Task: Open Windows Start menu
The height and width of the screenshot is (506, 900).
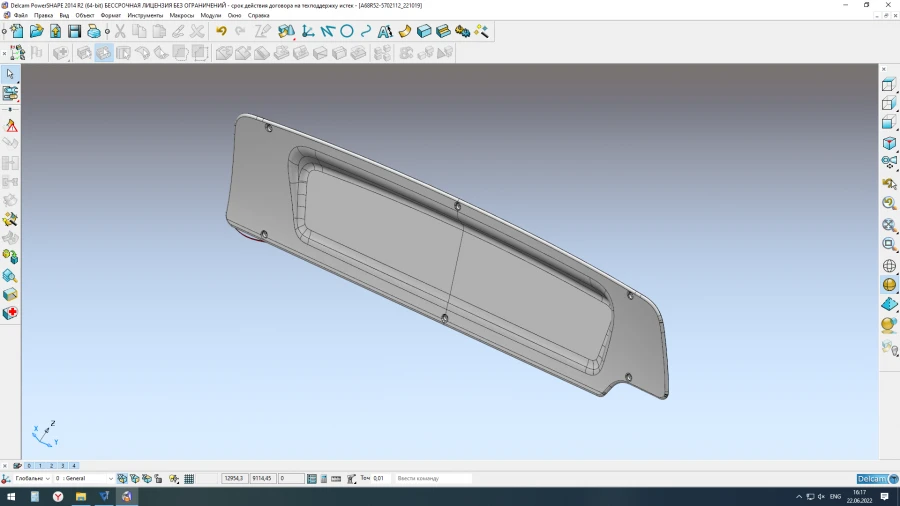Action: [11, 496]
